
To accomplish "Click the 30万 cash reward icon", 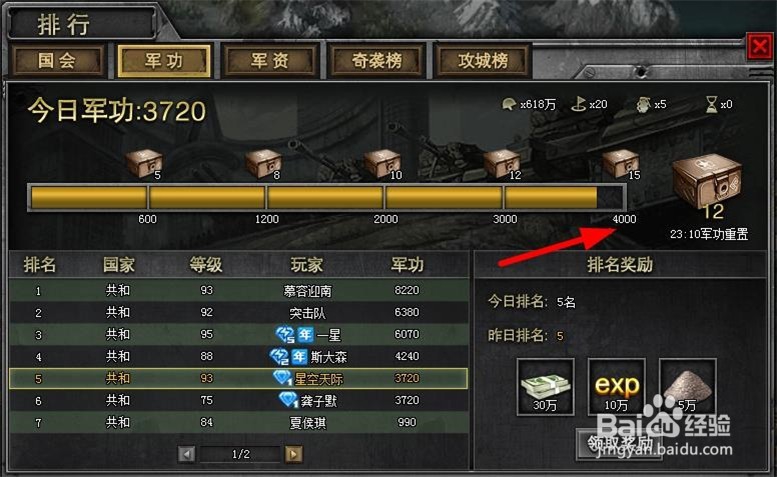I will coord(546,387).
